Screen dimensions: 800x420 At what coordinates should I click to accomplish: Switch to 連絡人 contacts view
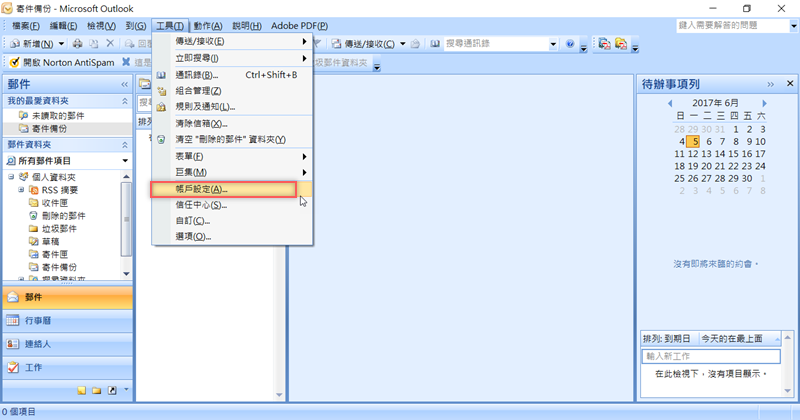pyautogui.click(x=67, y=344)
